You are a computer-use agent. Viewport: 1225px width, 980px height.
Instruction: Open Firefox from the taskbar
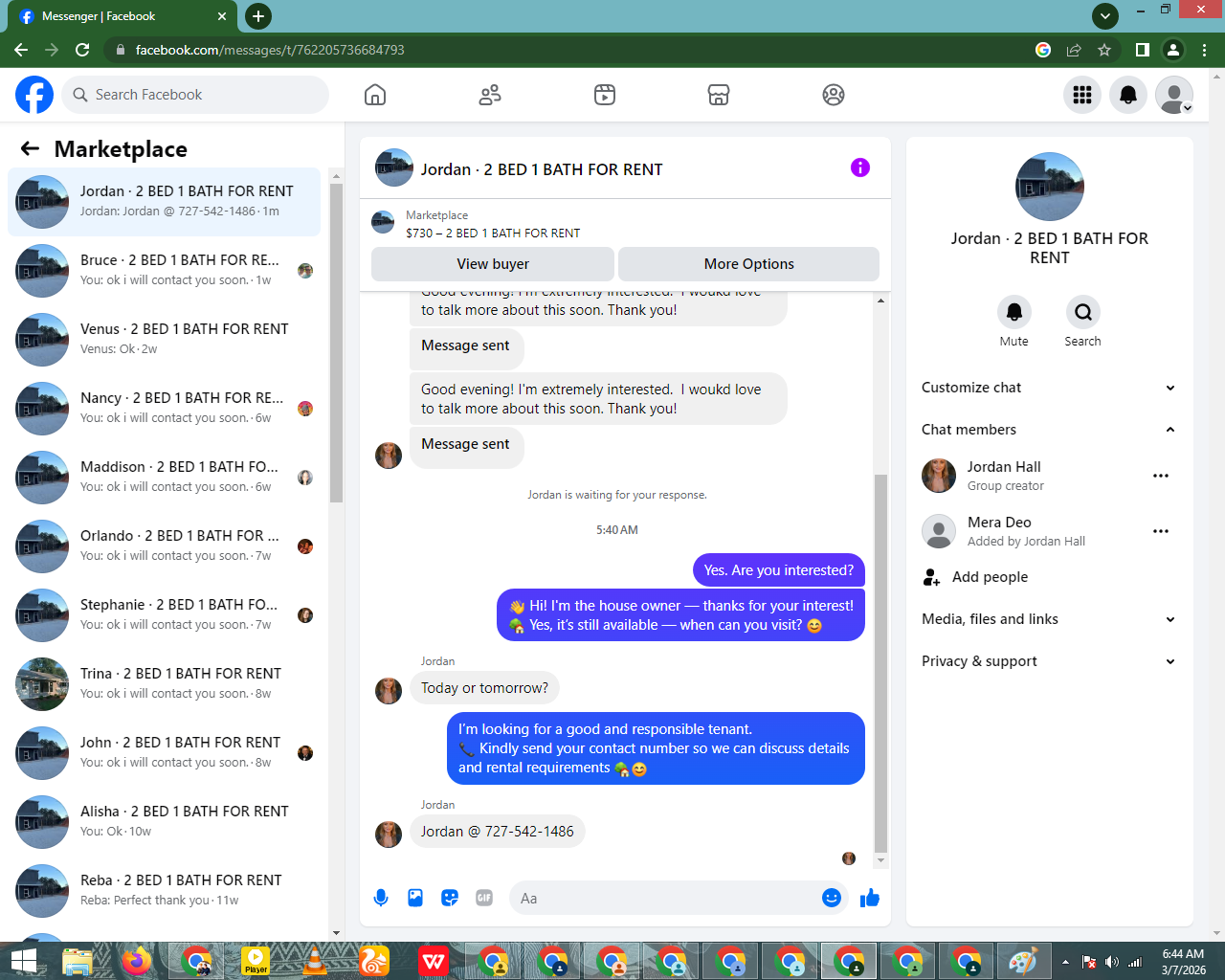pyautogui.click(x=137, y=961)
